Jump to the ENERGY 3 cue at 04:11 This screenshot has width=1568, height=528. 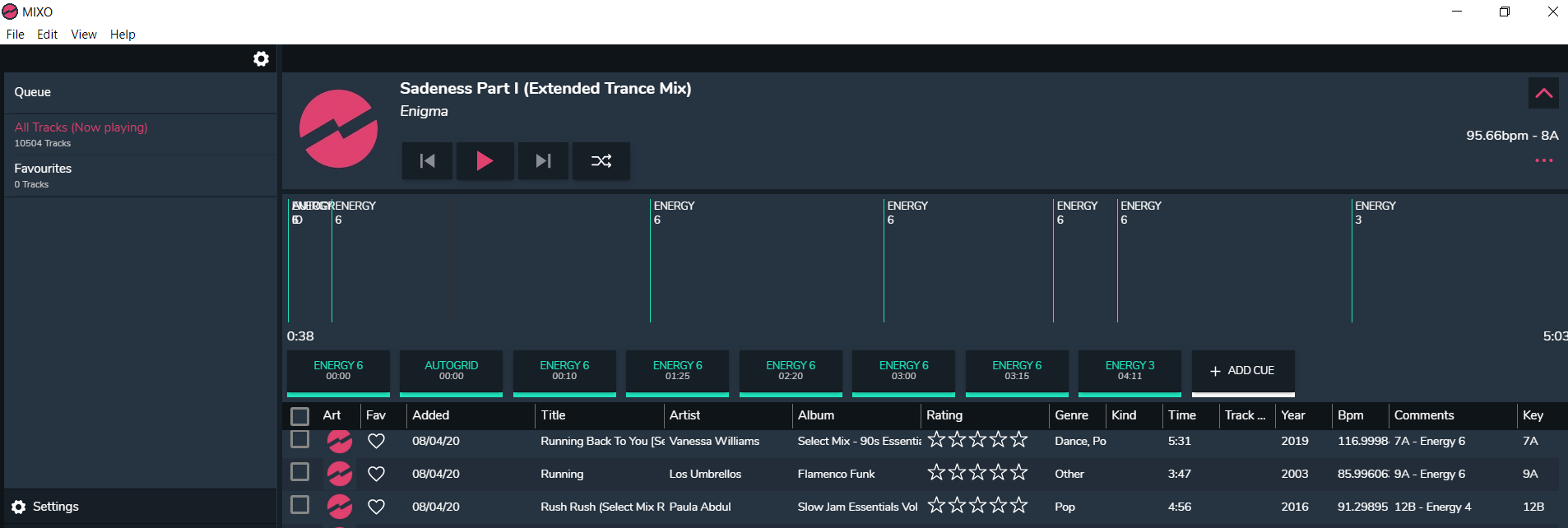point(1130,371)
